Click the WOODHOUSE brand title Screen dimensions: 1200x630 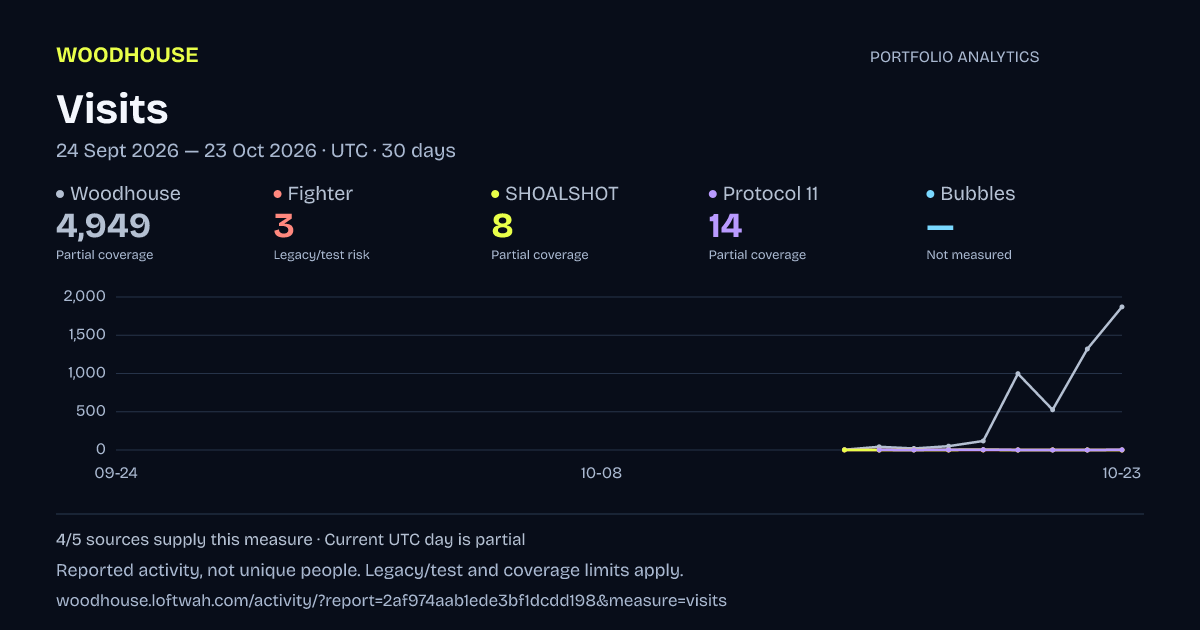pos(127,56)
